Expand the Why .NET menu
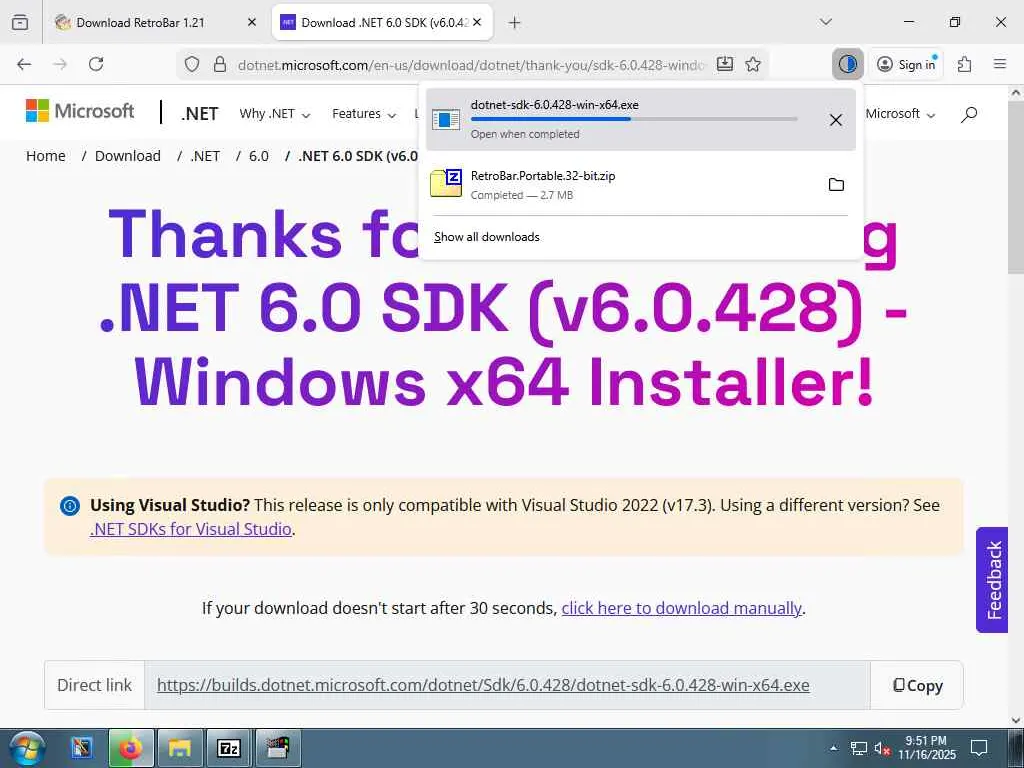 click(x=274, y=114)
